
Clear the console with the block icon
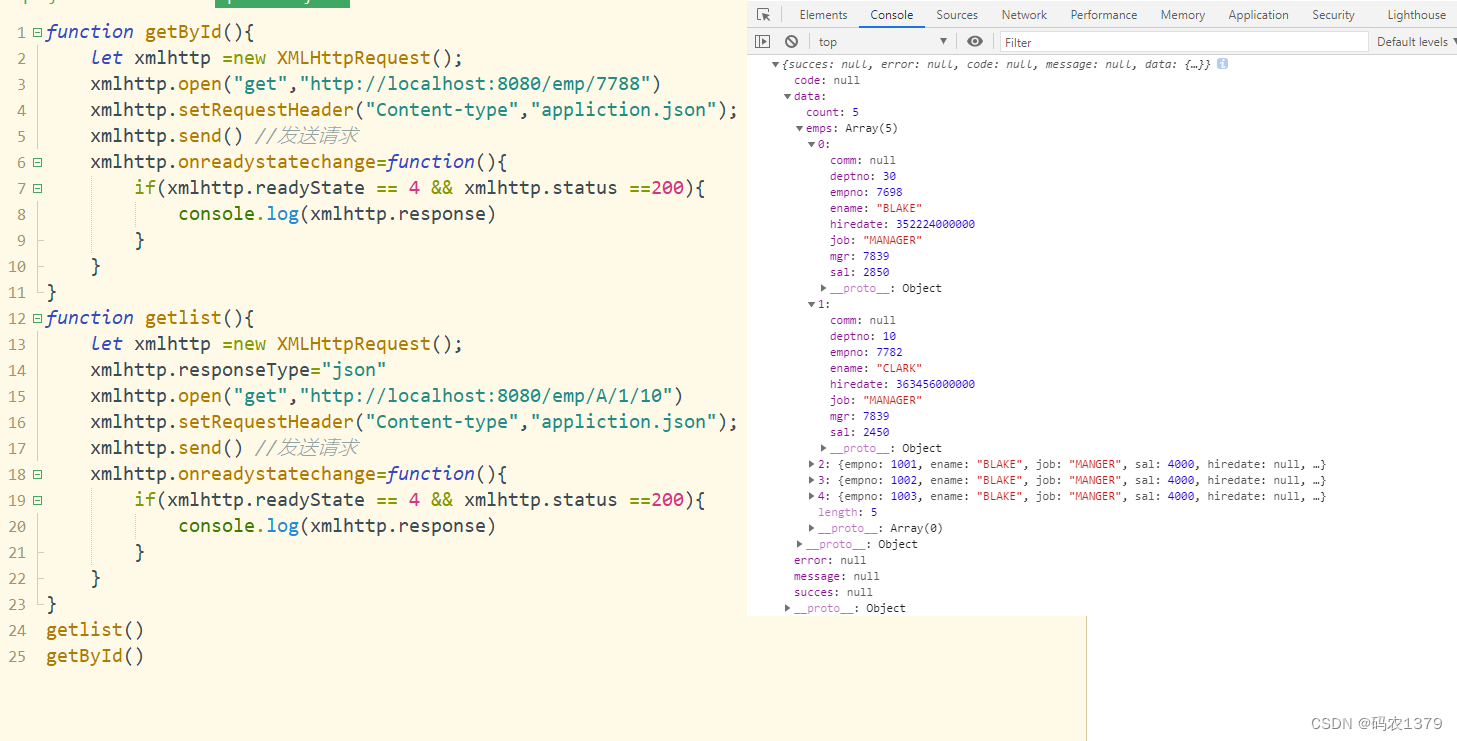pos(791,42)
